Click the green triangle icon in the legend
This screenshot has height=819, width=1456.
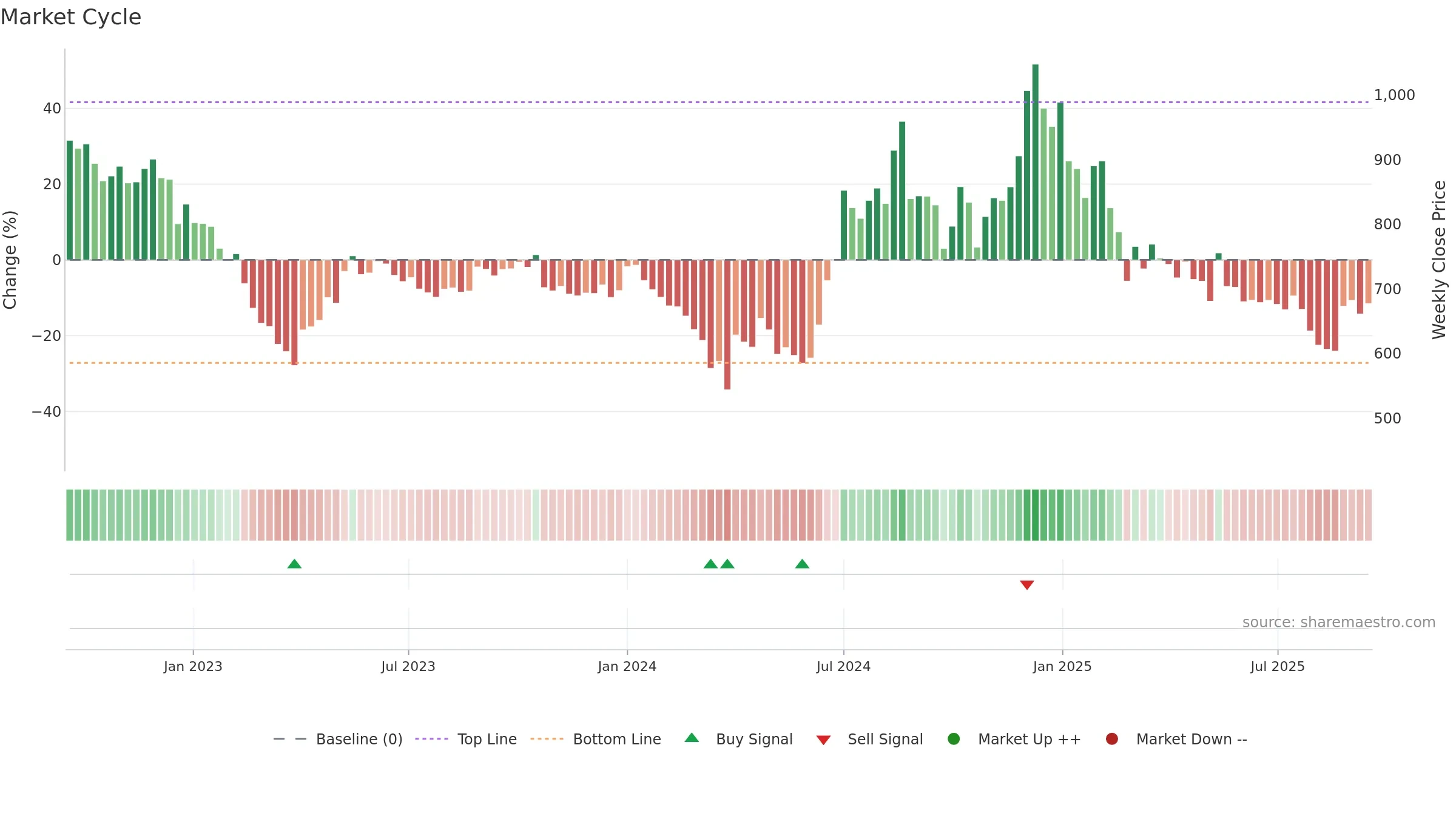point(692,738)
